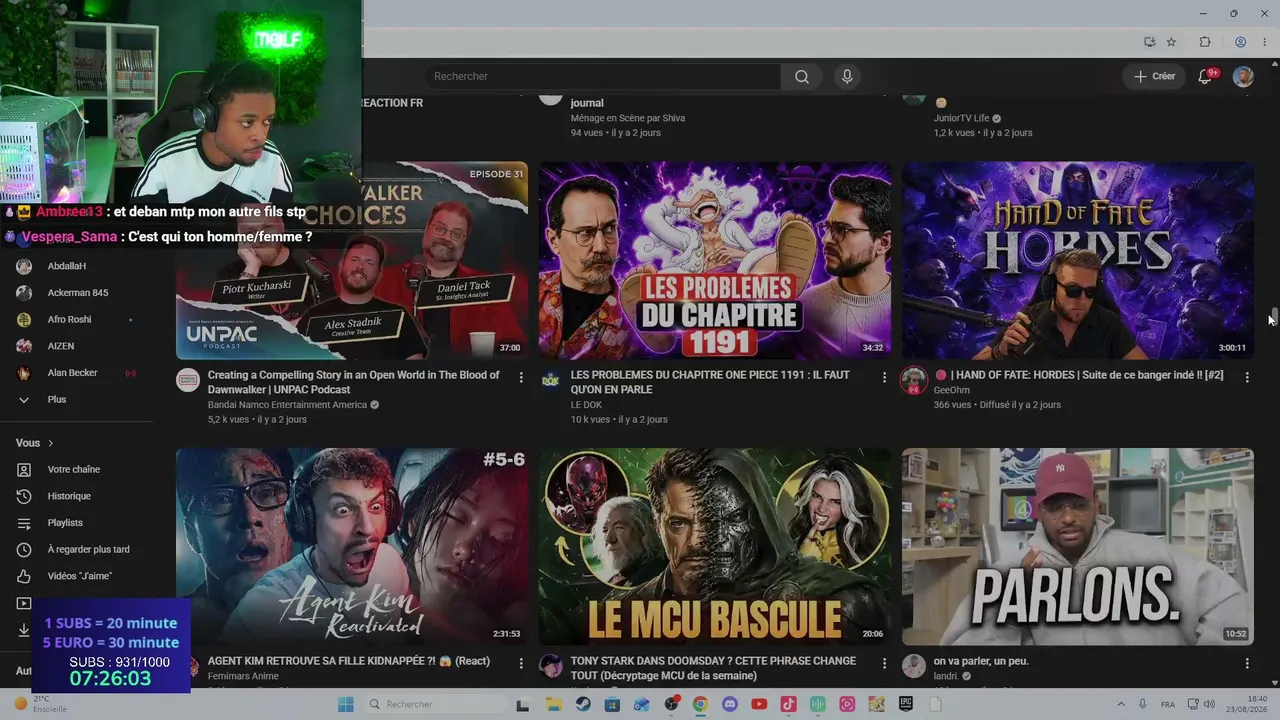The height and width of the screenshot is (720, 1280).
Task: Activate voice search microphone icon
Action: click(x=847, y=77)
